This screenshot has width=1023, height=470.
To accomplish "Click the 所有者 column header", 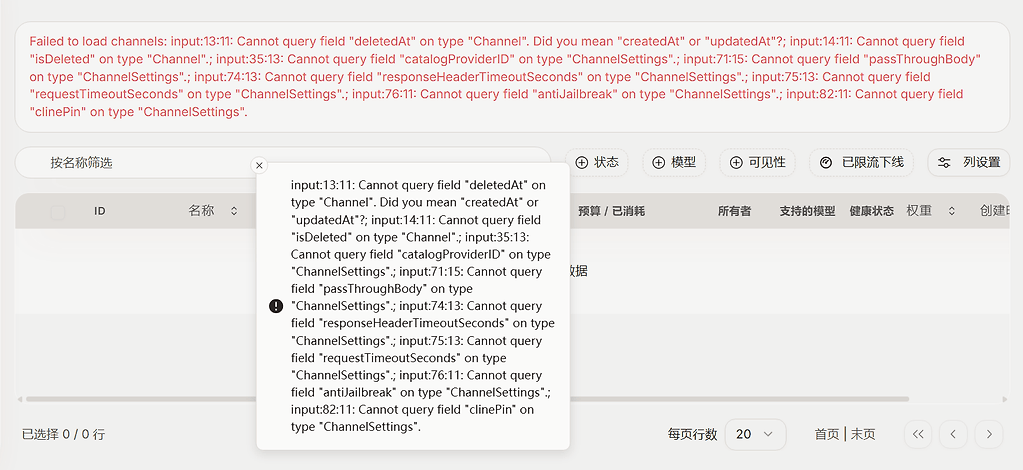I will point(734,211).
